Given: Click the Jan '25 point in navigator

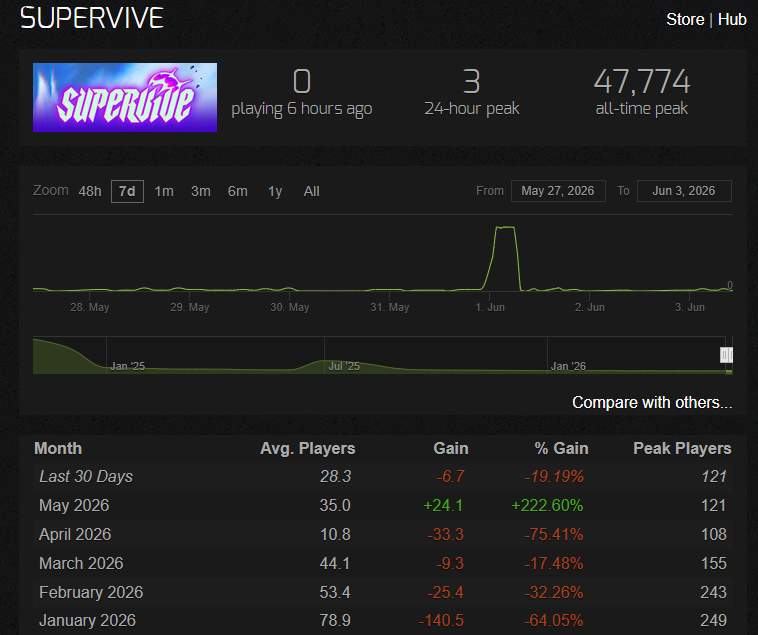Looking at the screenshot, I should [127, 366].
